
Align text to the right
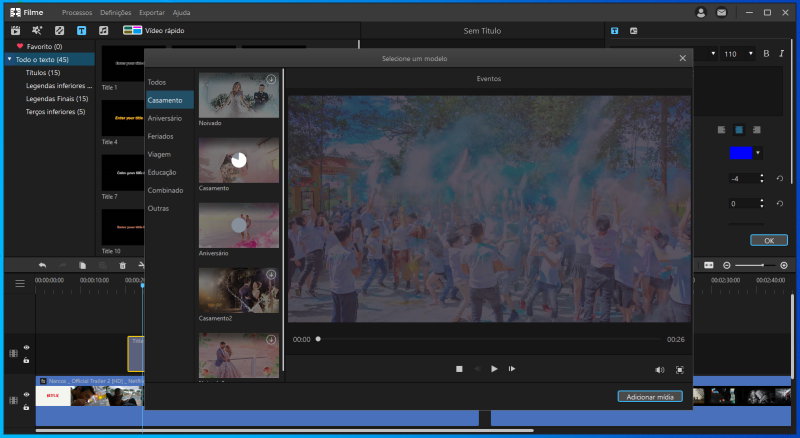tap(757, 130)
